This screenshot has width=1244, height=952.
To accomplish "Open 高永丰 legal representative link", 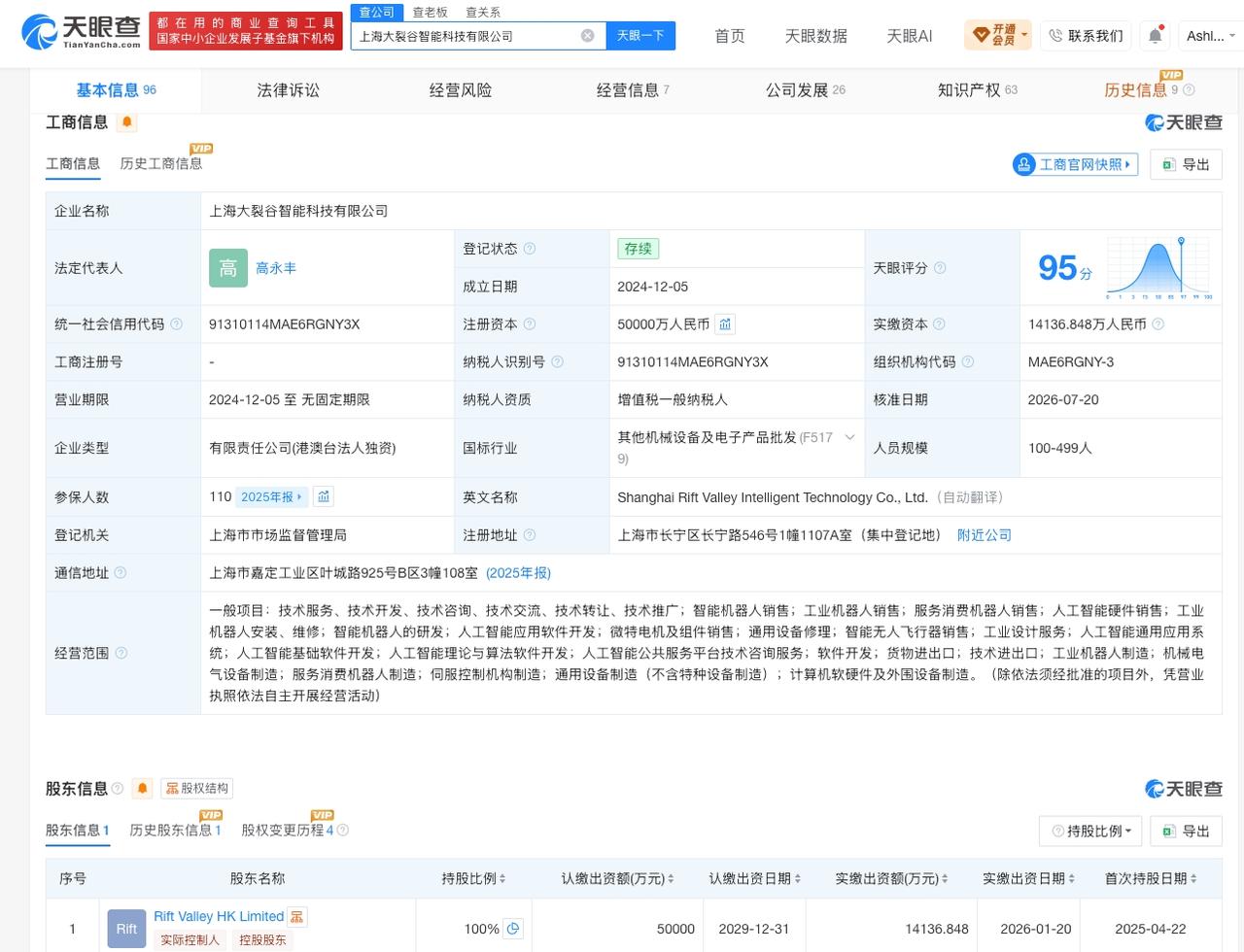I will tap(276, 268).
